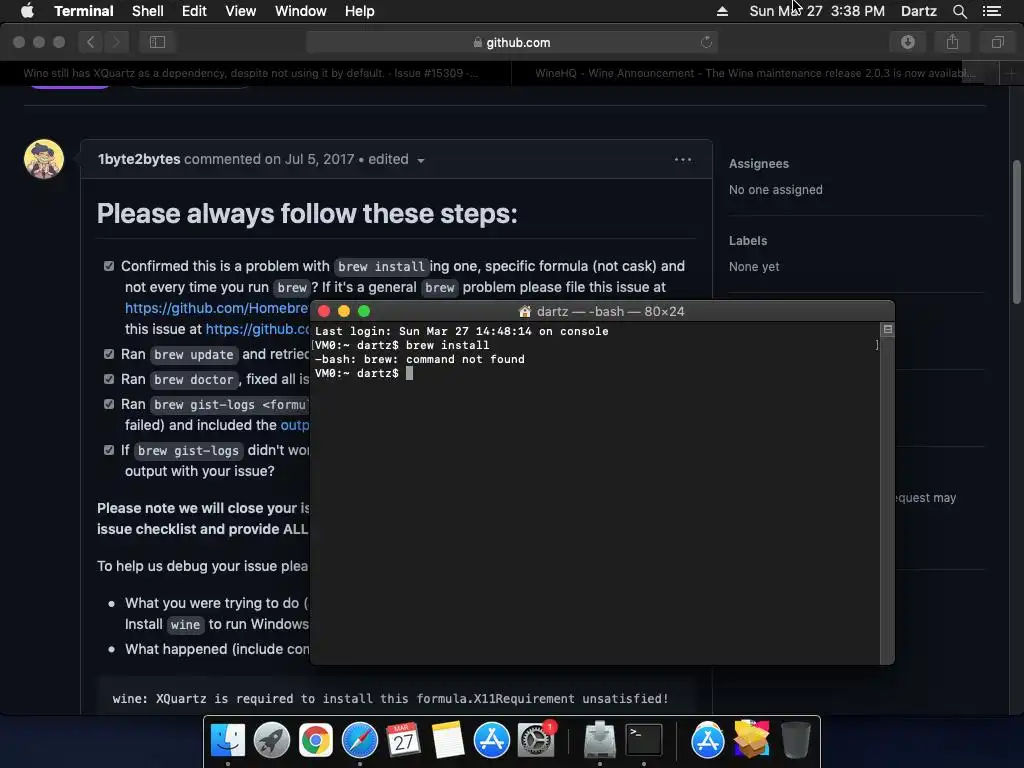Open the Edit menu
The image size is (1024, 768).
click(194, 11)
